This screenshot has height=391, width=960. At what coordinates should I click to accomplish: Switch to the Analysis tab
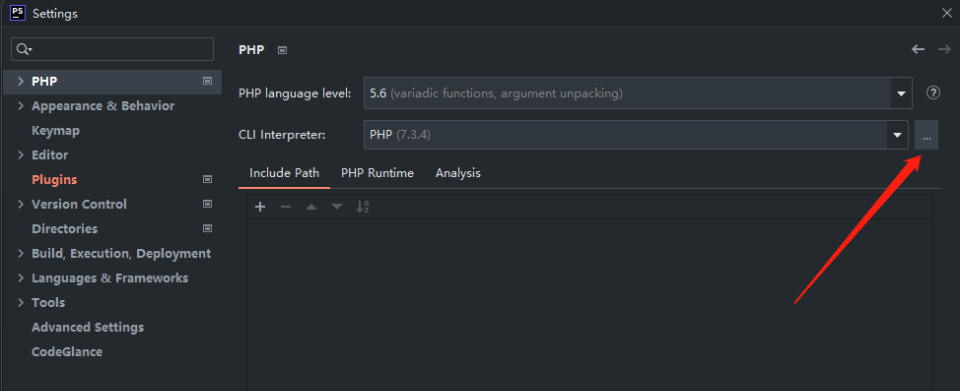click(x=458, y=173)
